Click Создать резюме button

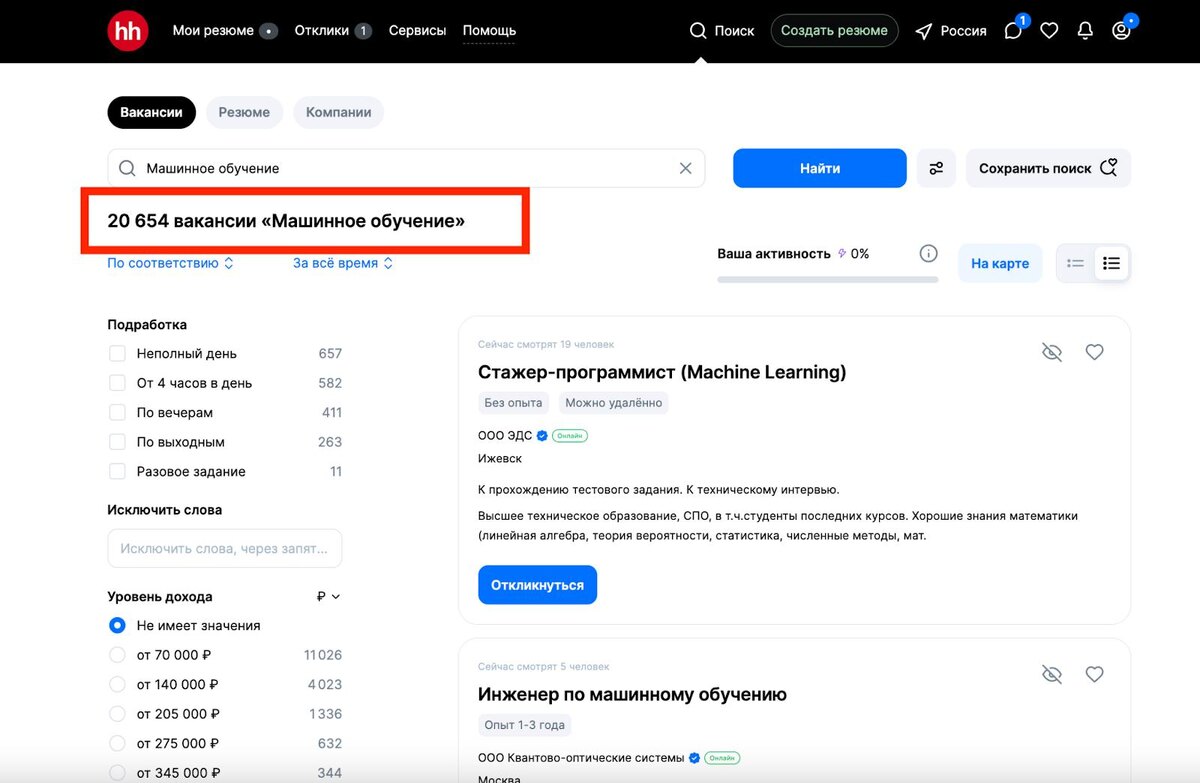834,30
